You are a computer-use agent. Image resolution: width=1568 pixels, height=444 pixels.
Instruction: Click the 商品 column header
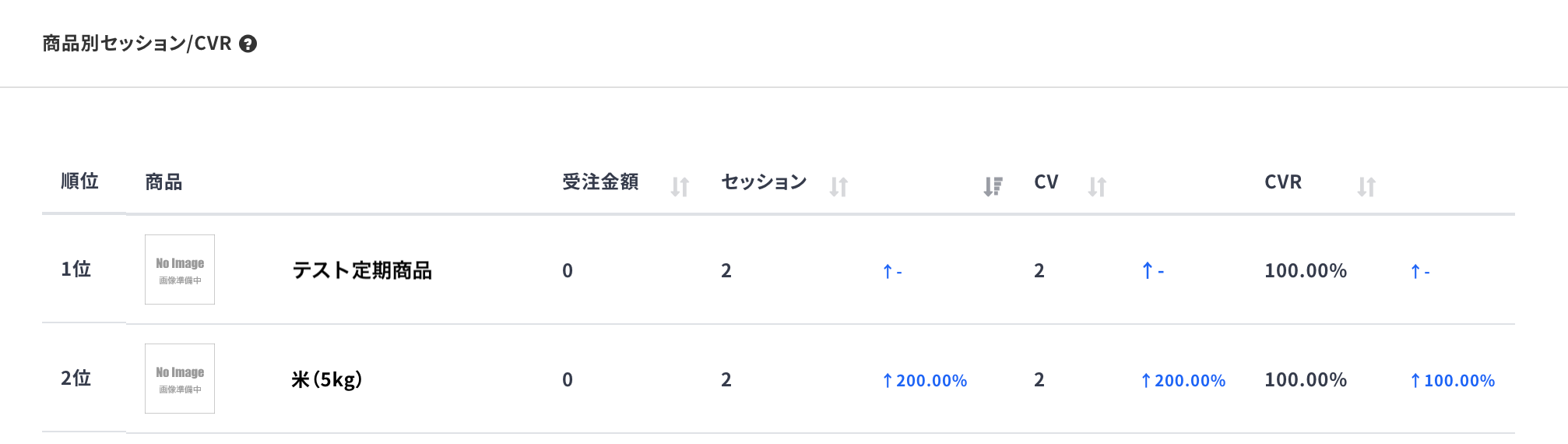pos(163,182)
